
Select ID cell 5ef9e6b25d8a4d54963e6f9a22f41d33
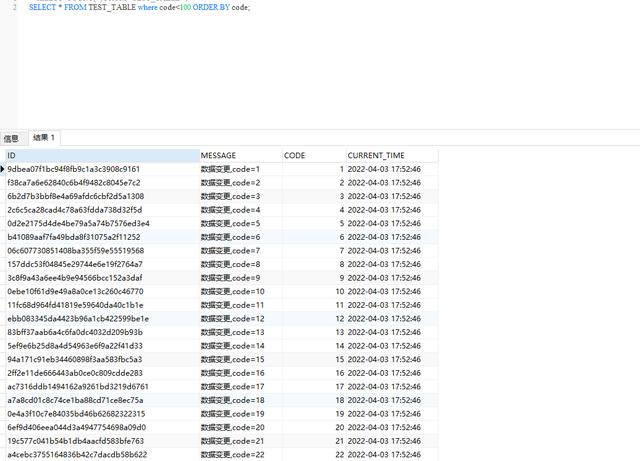[x=102, y=346]
